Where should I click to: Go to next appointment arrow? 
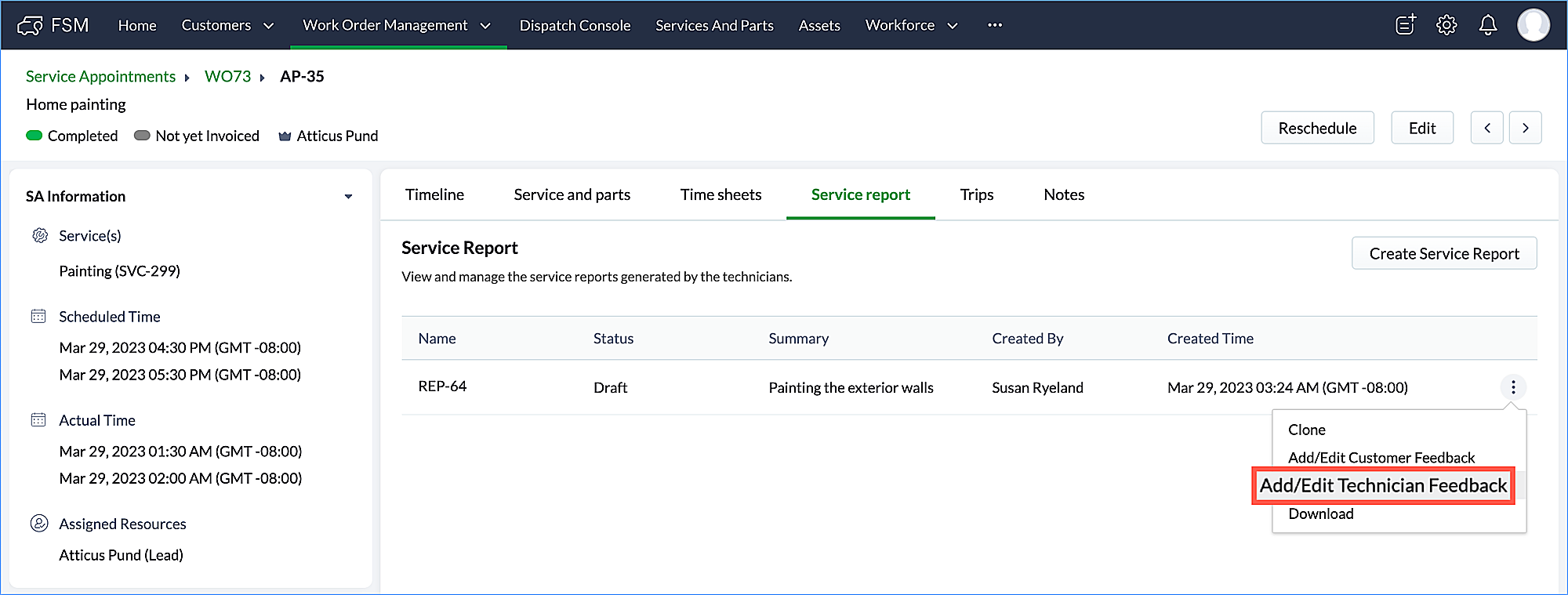click(x=1525, y=128)
